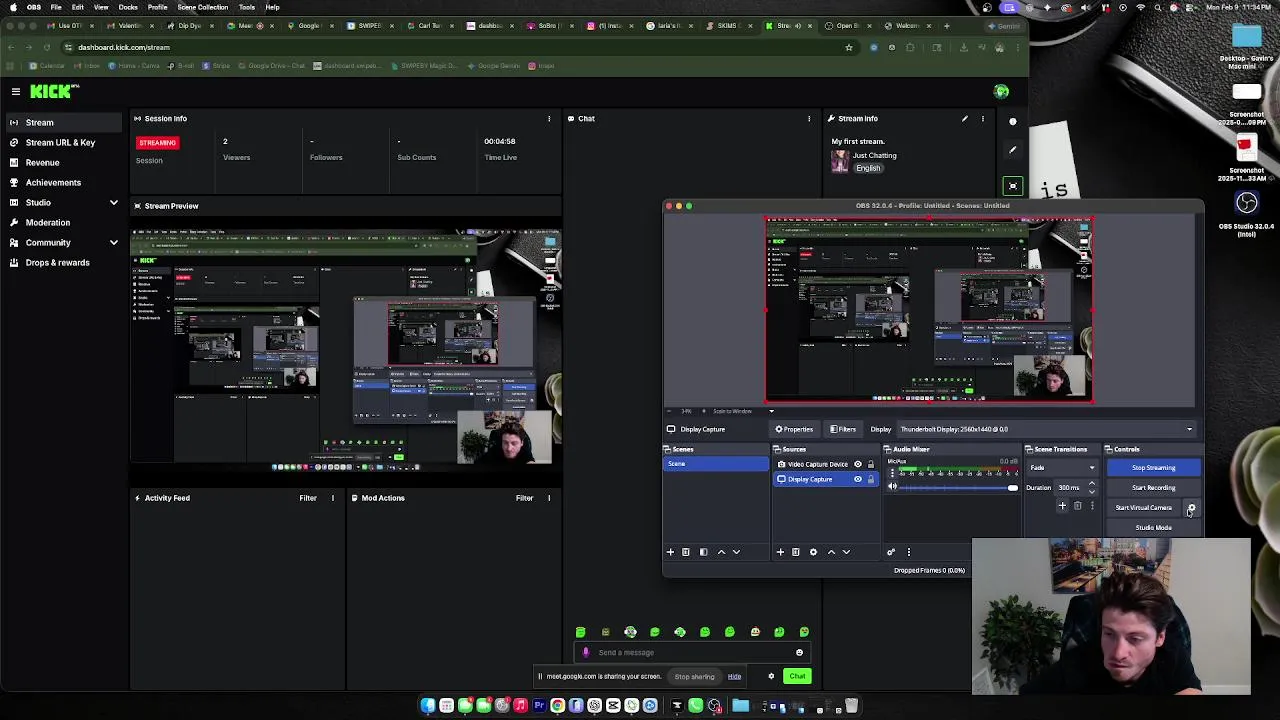Add a new scene in OBS
Image resolution: width=1280 pixels, height=720 pixels.
[x=671, y=552]
